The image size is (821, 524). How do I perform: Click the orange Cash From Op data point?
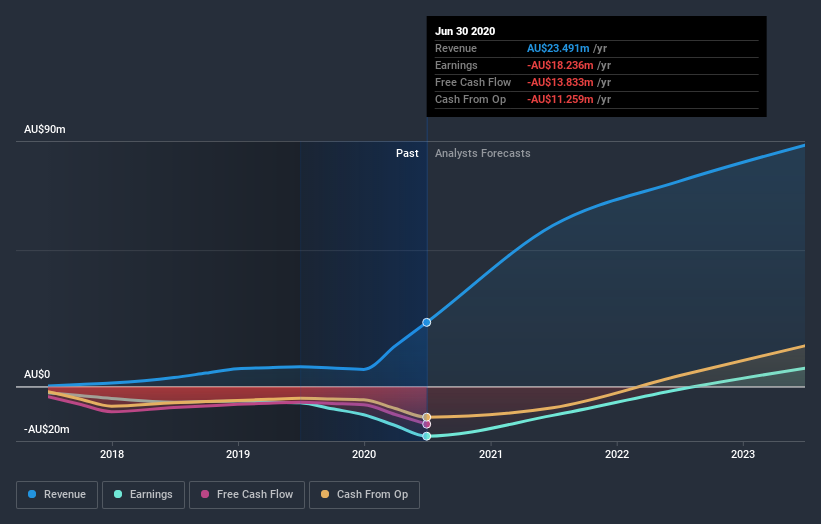[x=427, y=417]
